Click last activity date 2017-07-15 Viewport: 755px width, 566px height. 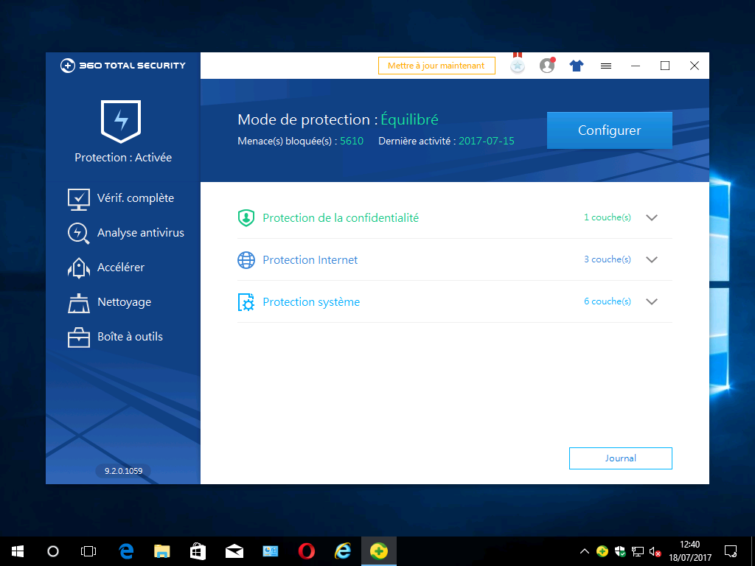point(486,141)
